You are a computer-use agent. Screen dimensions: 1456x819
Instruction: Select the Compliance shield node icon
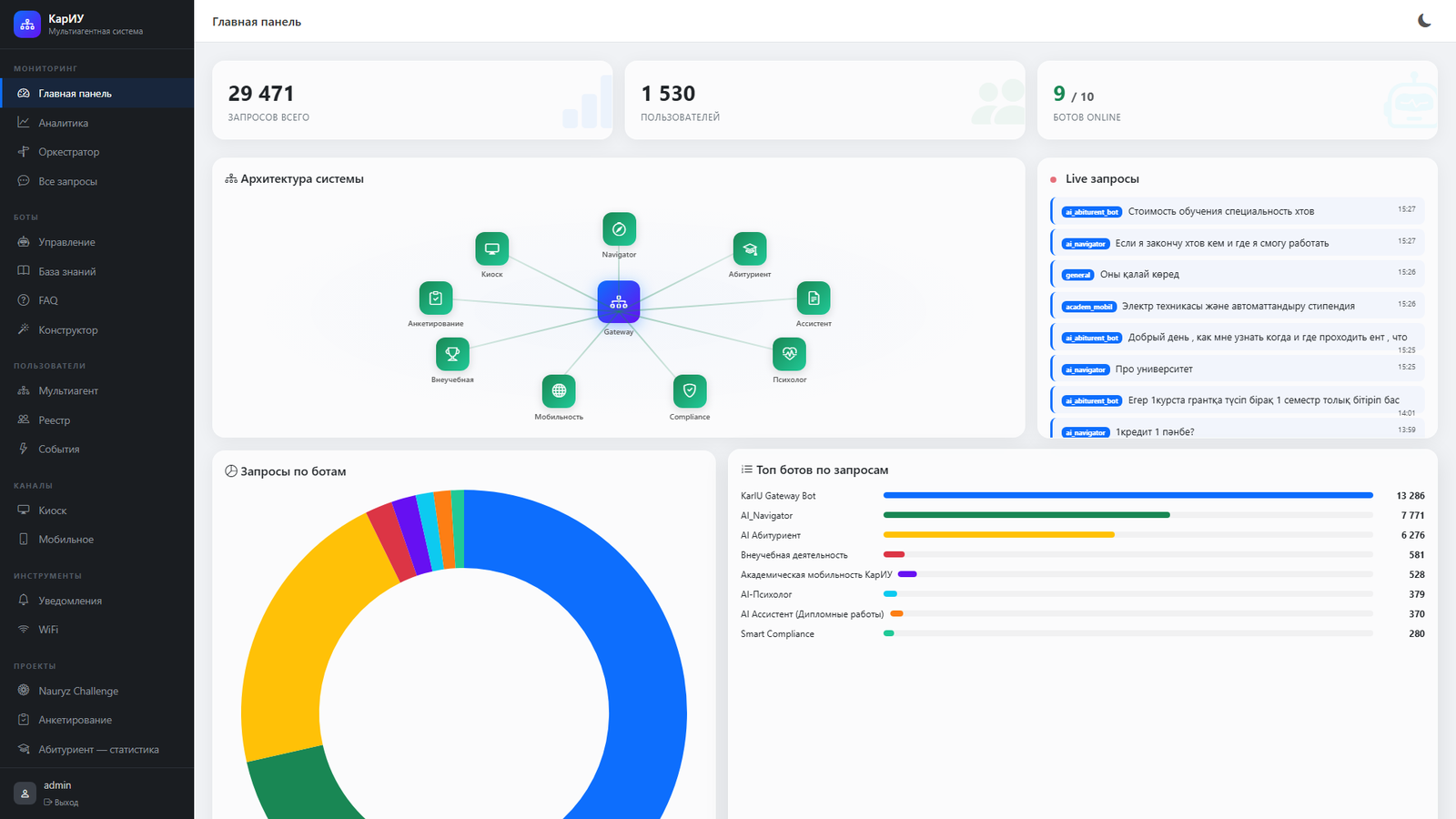[690, 391]
